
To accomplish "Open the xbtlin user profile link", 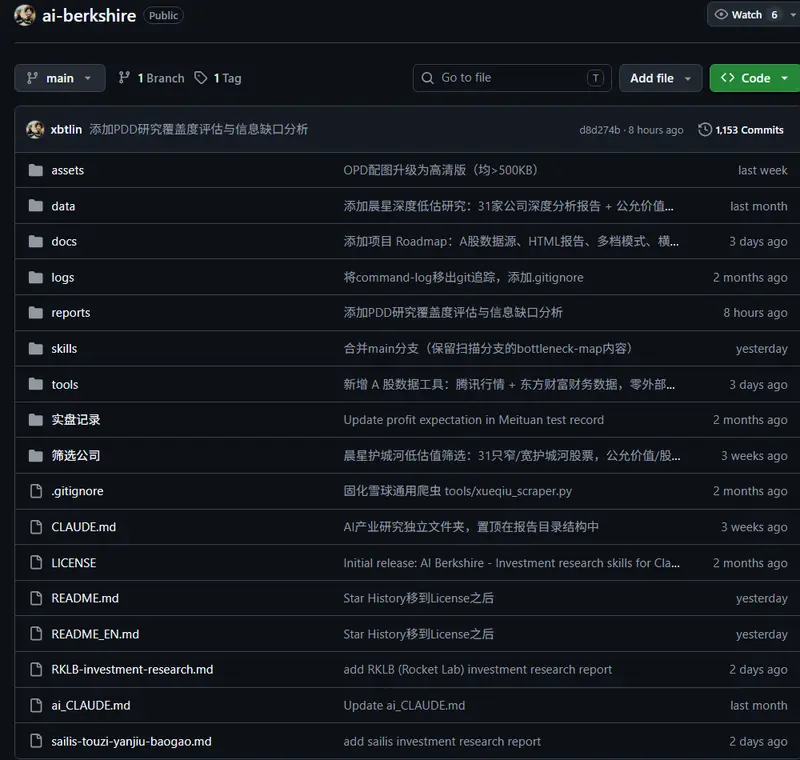I will pyautogui.click(x=66, y=130).
